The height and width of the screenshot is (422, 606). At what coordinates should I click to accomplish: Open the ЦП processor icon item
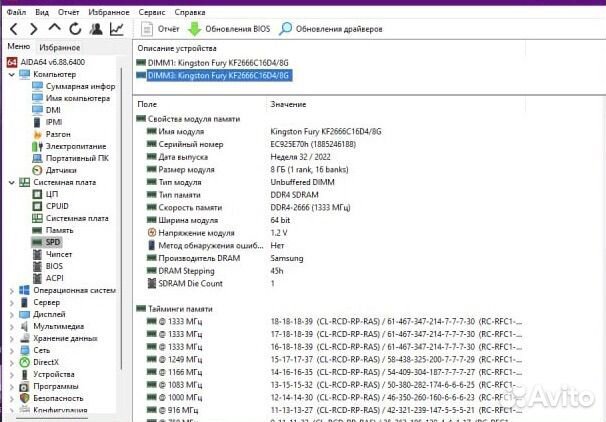pyautogui.click(x=45, y=194)
